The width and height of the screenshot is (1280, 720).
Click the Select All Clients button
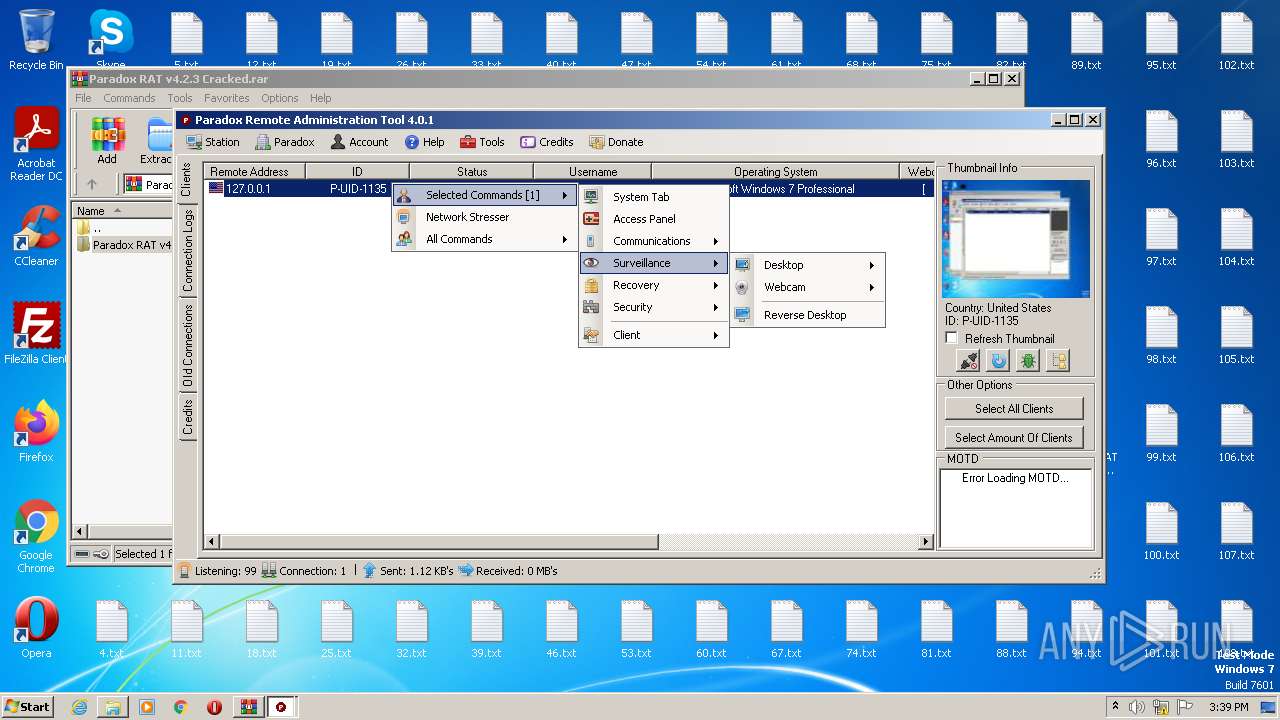(x=1014, y=408)
